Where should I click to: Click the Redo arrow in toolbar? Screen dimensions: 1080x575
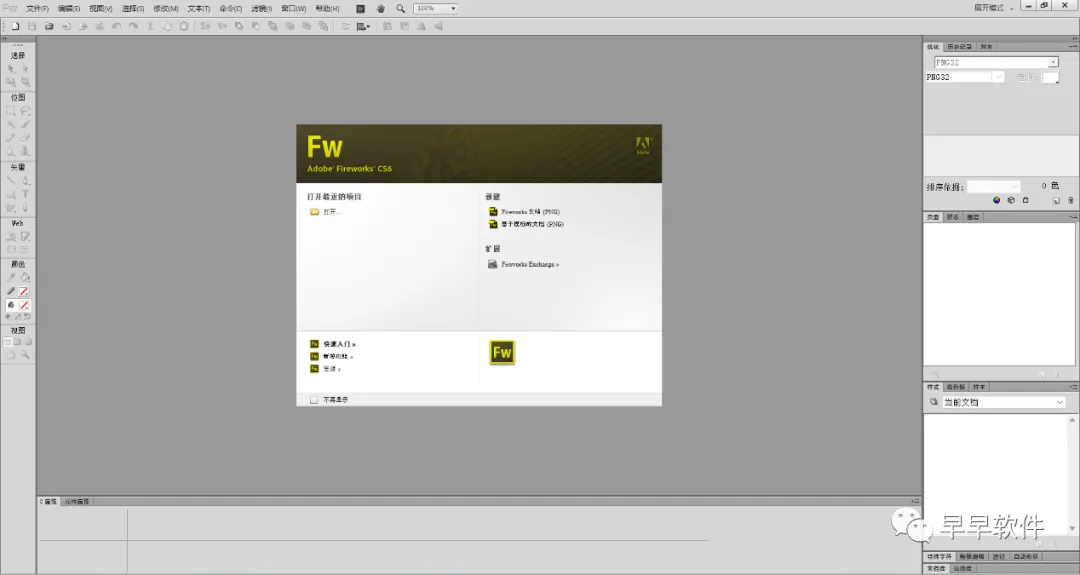[133, 26]
